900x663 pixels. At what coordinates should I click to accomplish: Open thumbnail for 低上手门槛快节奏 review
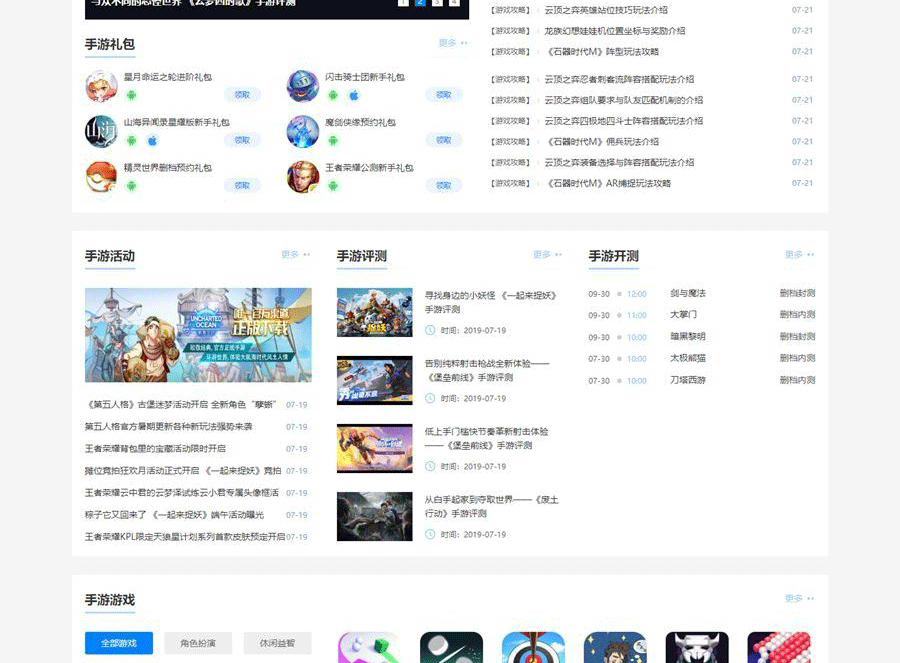tap(374, 448)
